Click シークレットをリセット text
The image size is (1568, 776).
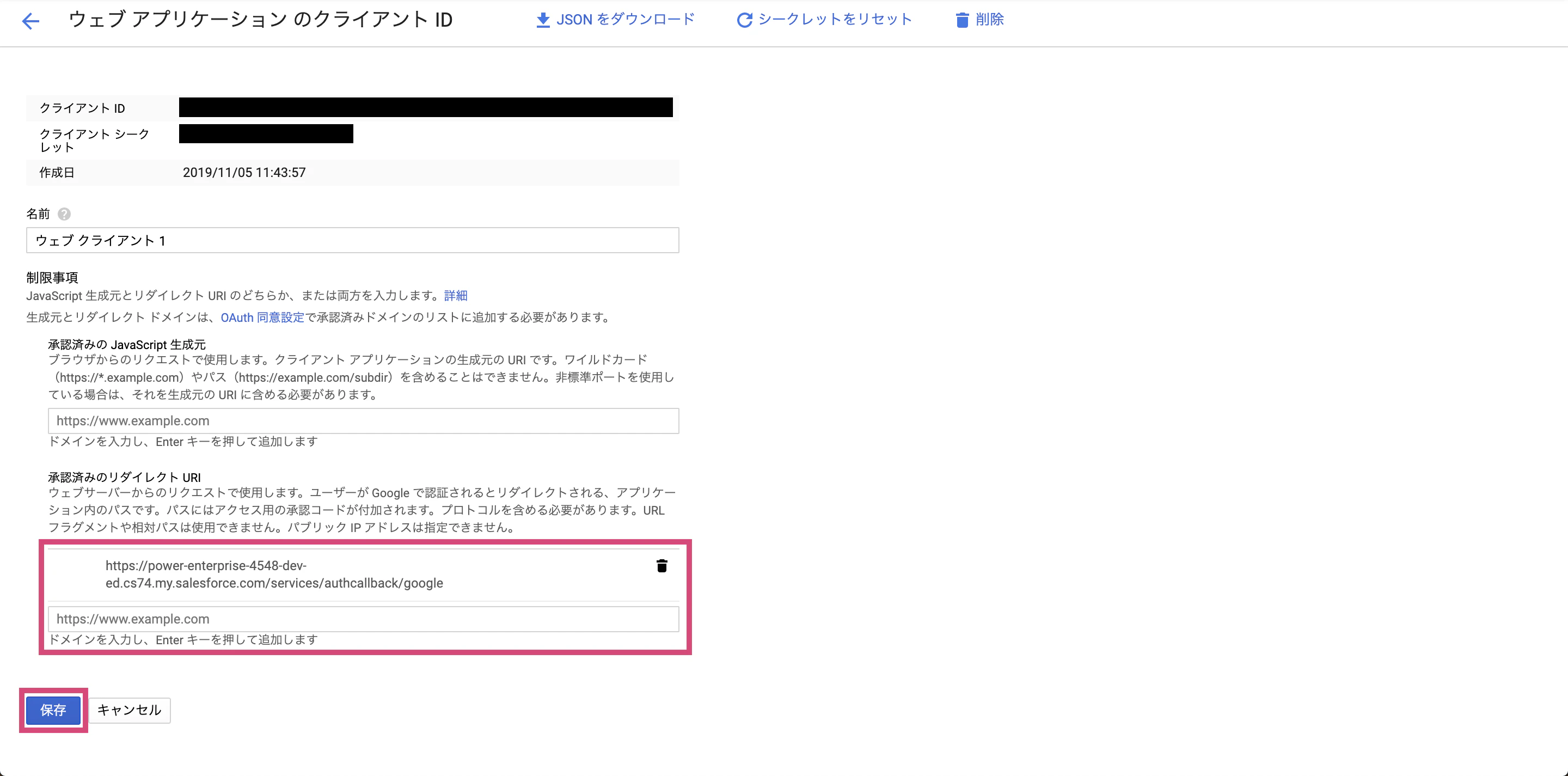click(x=835, y=20)
